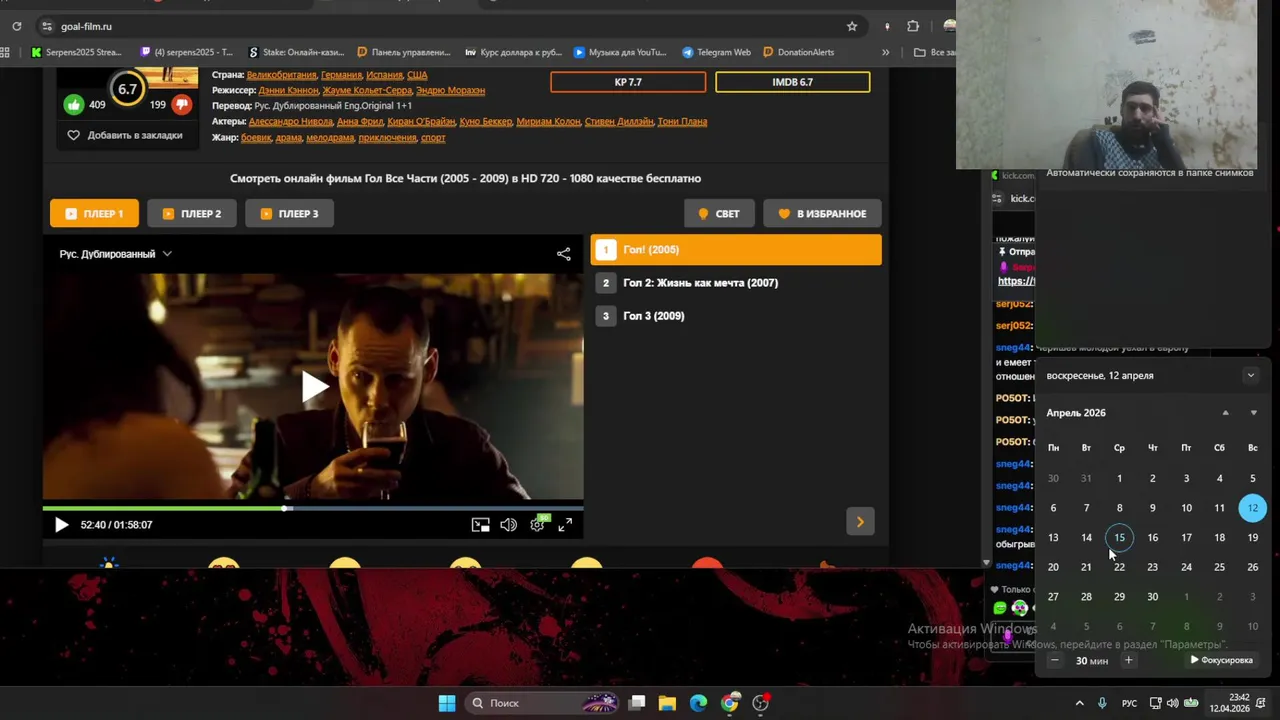Click the small play button in controls

61,524
